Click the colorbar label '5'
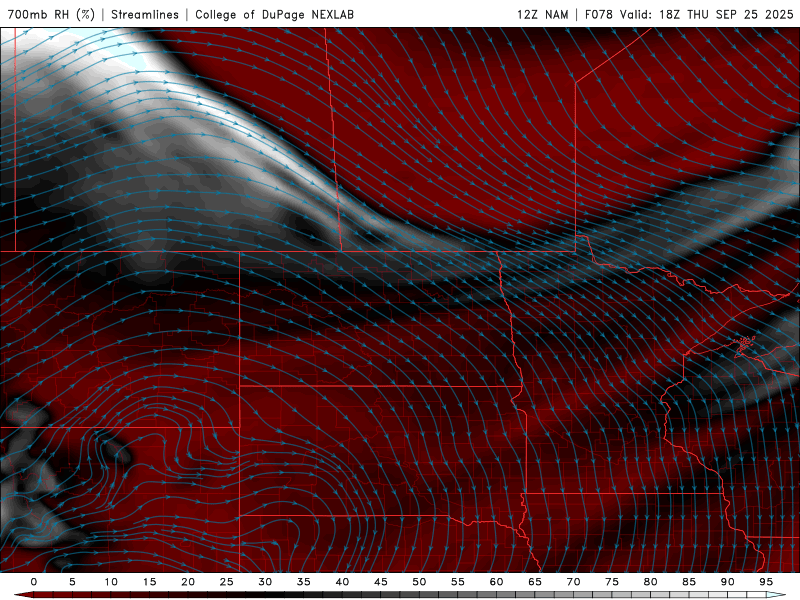The height and width of the screenshot is (600, 800). pos(72,582)
